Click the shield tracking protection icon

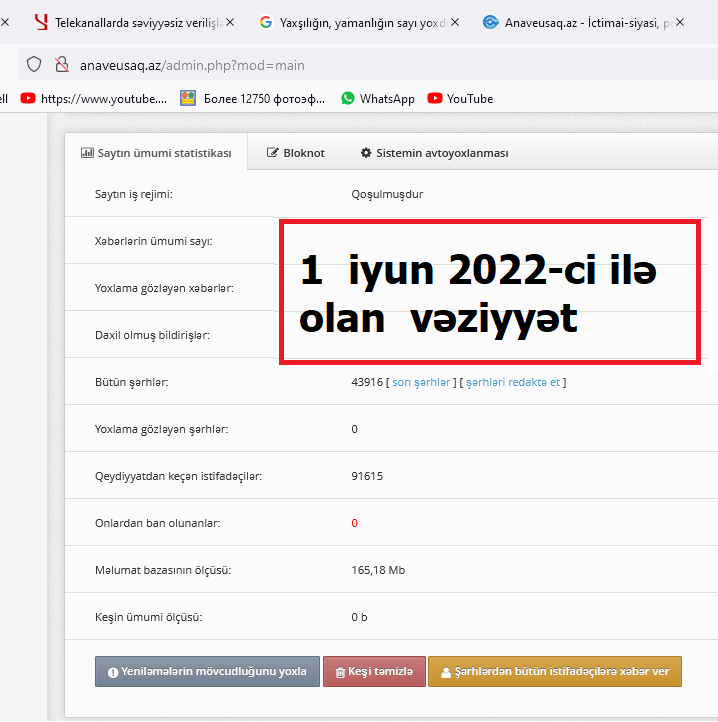pyautogui.click(x=34, y=65)
